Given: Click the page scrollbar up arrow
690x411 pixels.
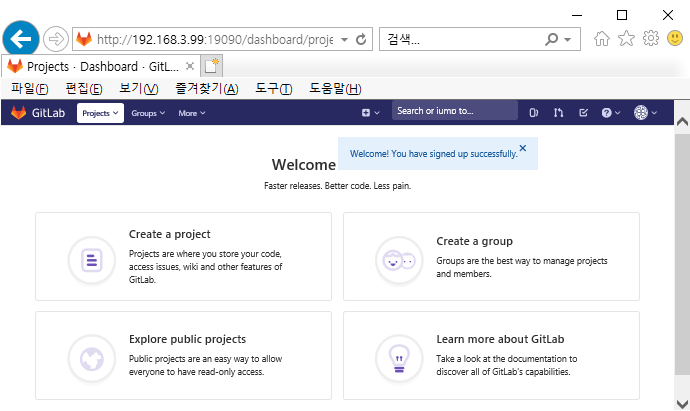Looking at the screenshot, I should point(682,122).
